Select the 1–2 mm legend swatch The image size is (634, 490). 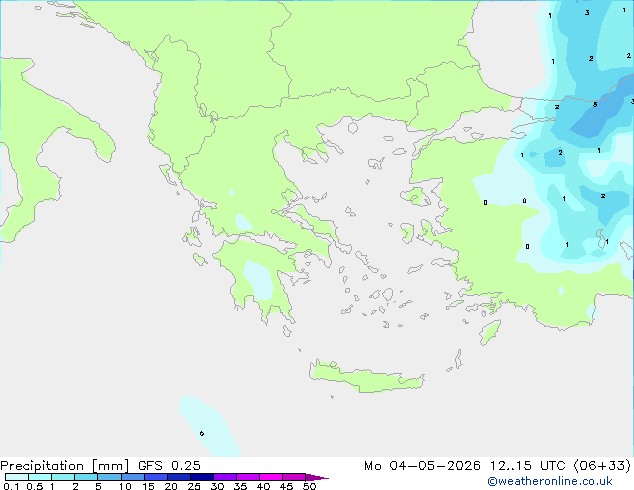63,477
